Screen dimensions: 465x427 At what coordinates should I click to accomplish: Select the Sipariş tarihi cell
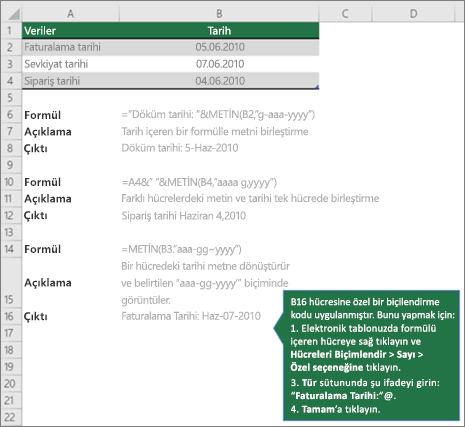[x=71, y=81]
